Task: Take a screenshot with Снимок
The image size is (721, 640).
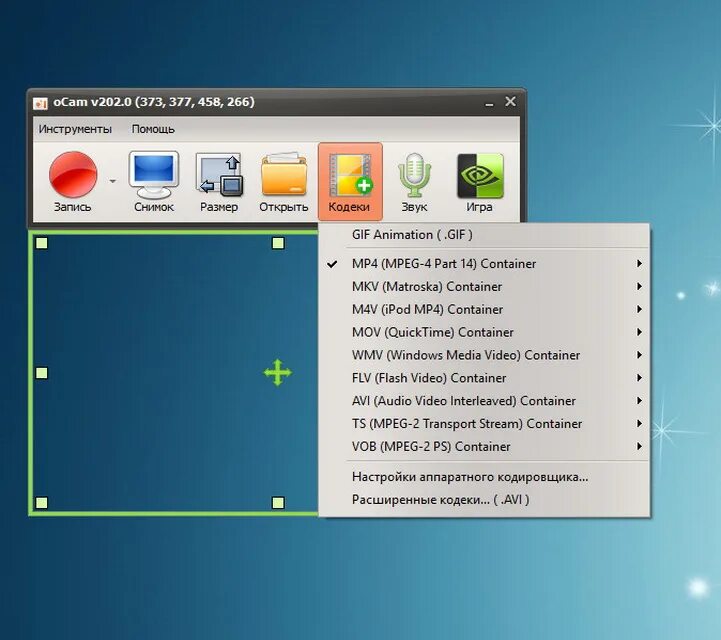Action: click(154, 182)
